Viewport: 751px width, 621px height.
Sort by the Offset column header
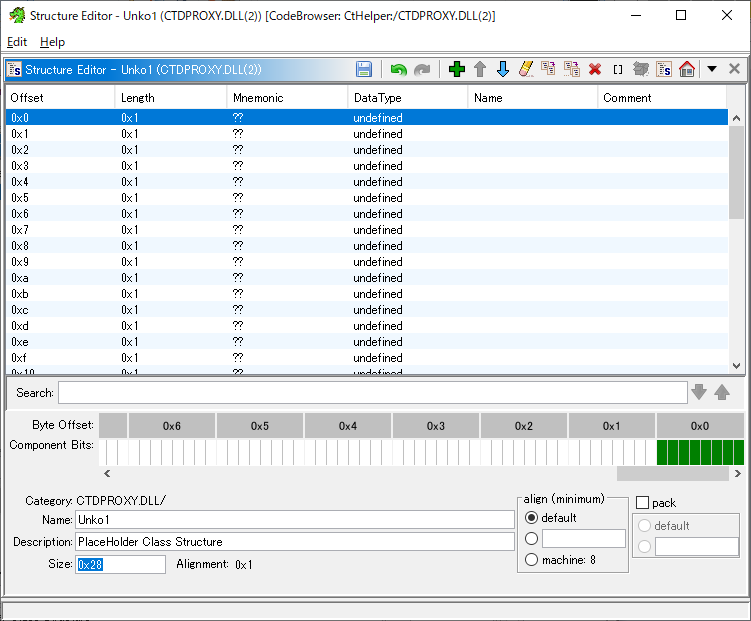tap(60, 98)
